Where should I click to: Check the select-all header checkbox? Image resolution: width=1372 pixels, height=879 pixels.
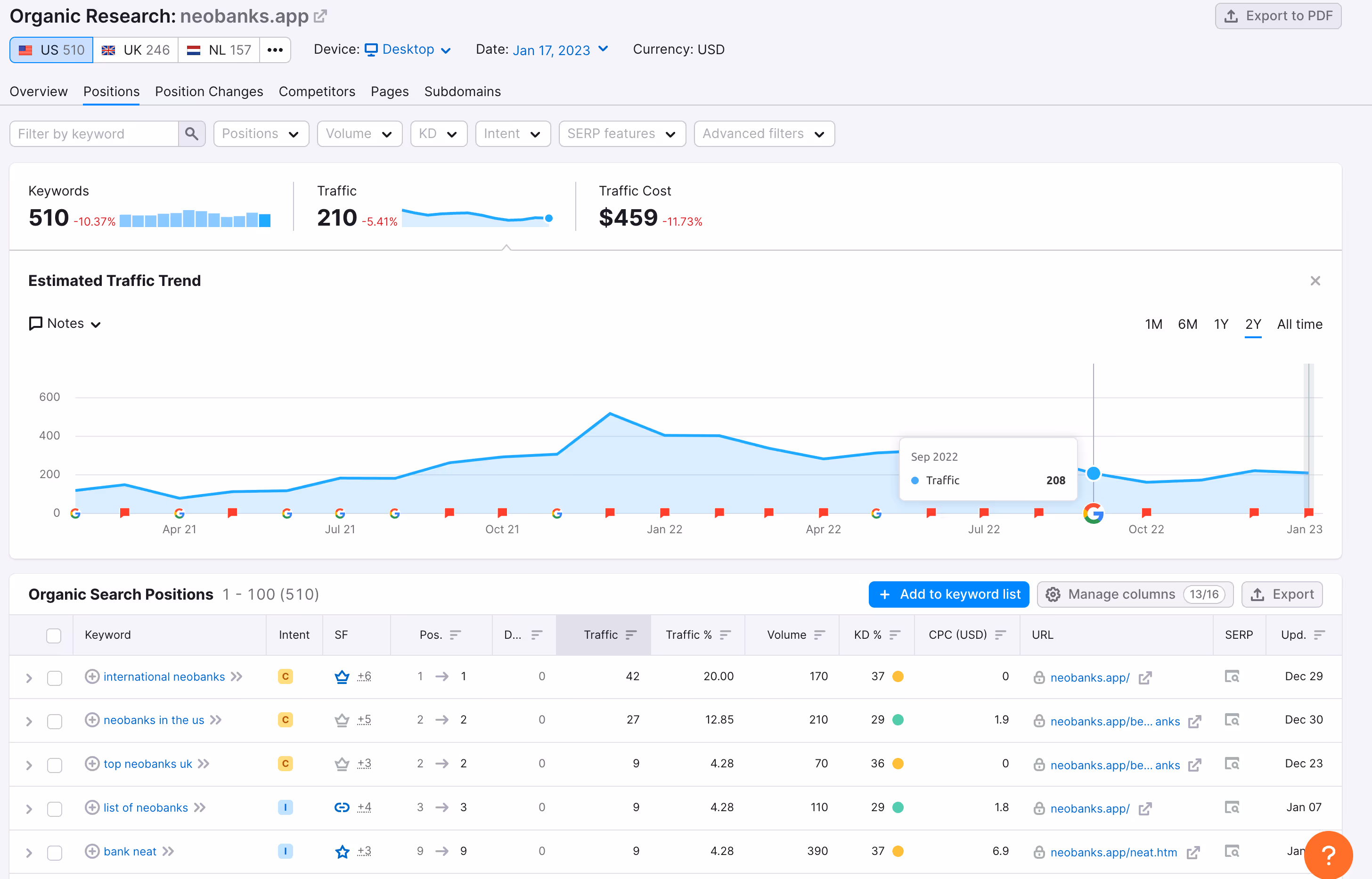click(54, 635)
